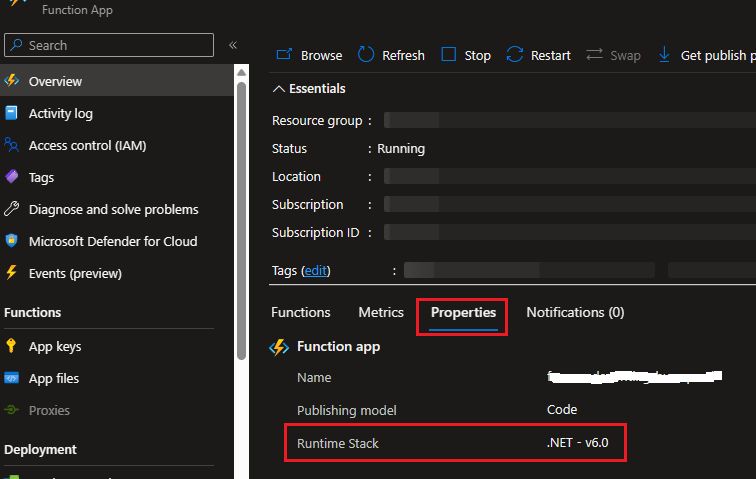Click the Swap arrows icon
Viewport: 756px width, 479px height.
[x=594, y=55]
